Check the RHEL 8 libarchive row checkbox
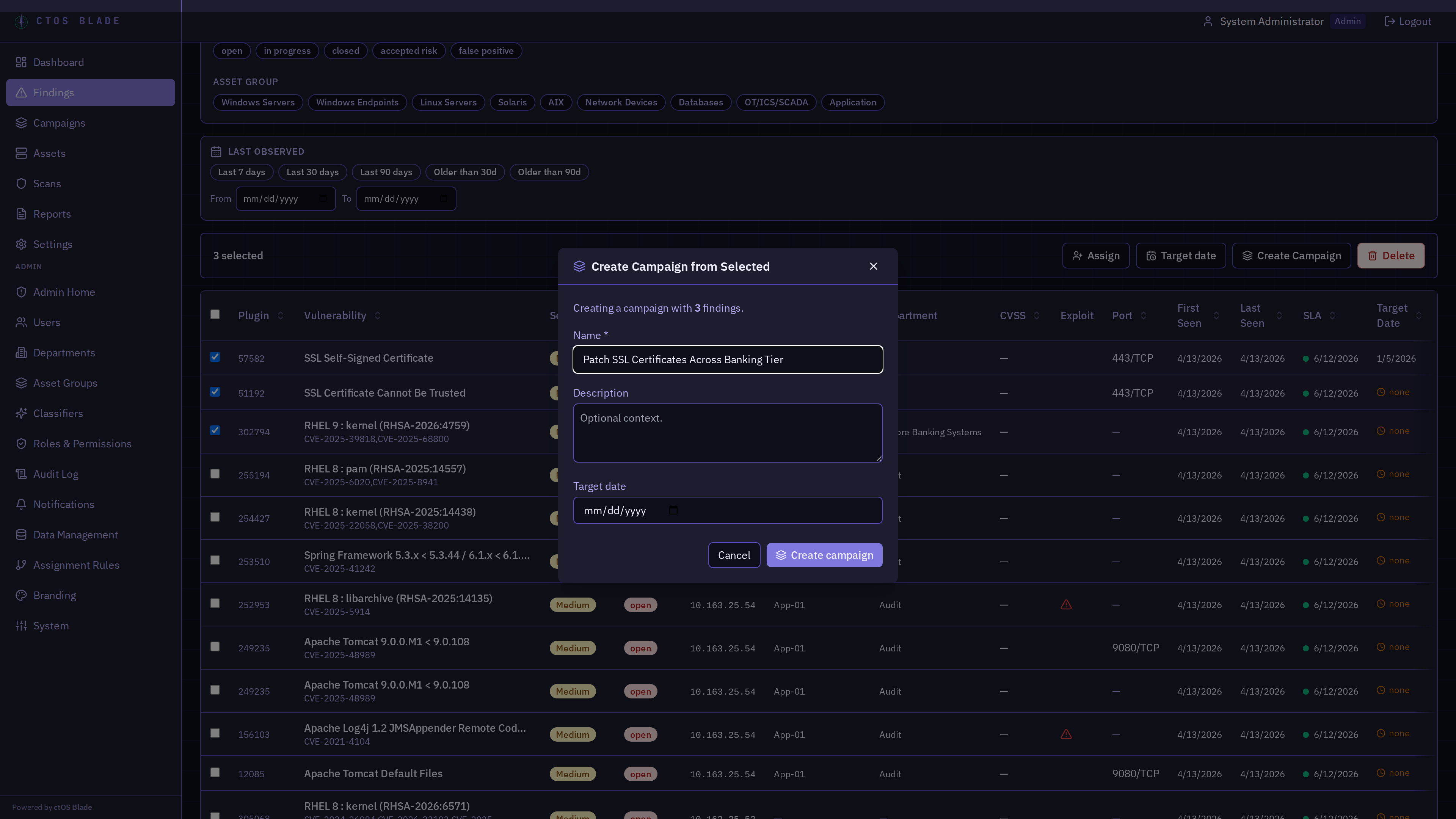This screenshot has width=1456, height=819. click(215, 603)
